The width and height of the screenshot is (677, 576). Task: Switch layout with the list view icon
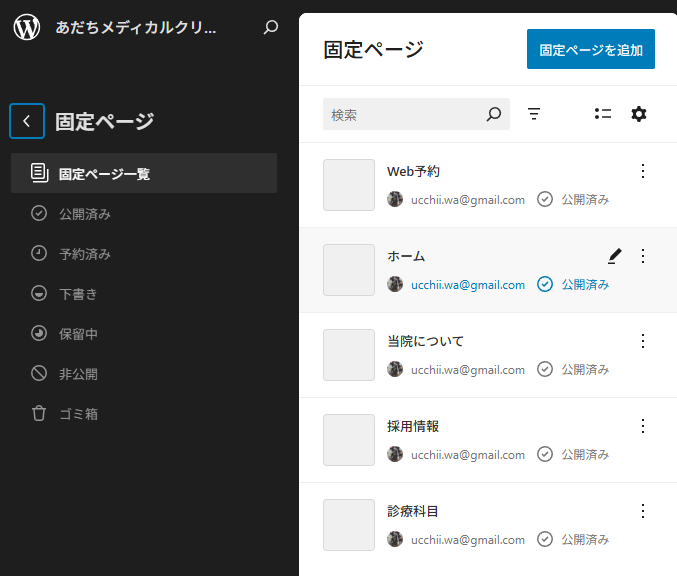point(603,114)
